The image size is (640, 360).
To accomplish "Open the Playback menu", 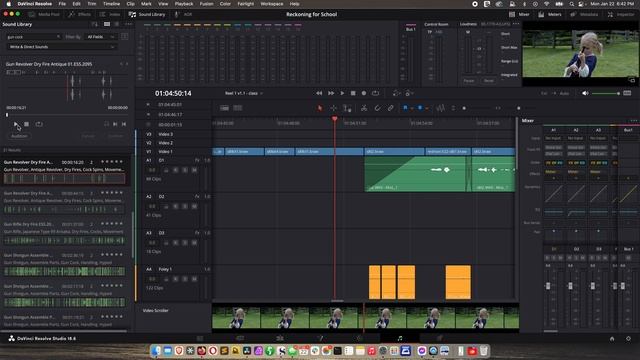I will [184, 4].
